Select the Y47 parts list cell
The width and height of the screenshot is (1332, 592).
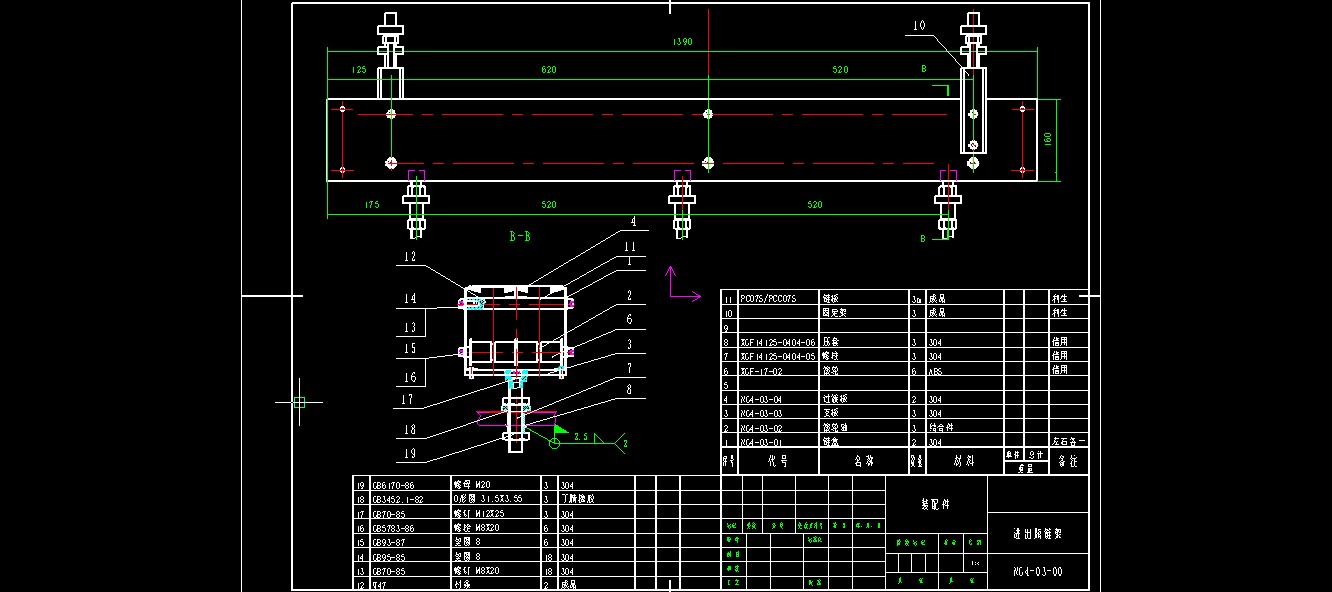(380, 585)
